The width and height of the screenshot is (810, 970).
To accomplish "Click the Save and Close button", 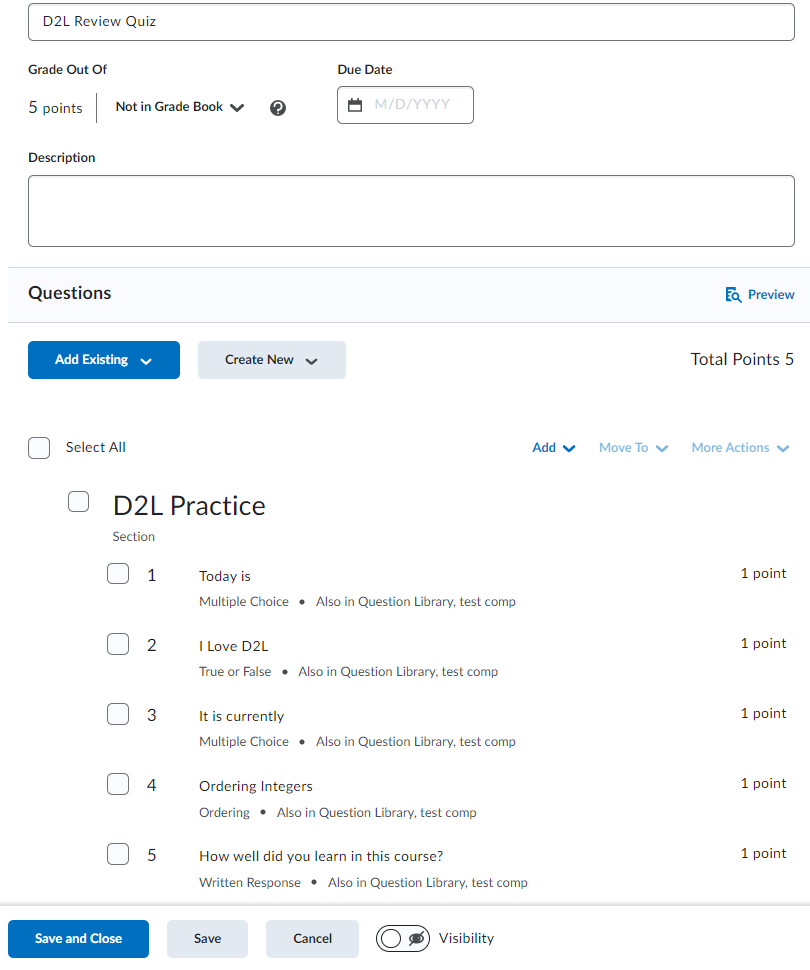I will [x=78, y=939].
